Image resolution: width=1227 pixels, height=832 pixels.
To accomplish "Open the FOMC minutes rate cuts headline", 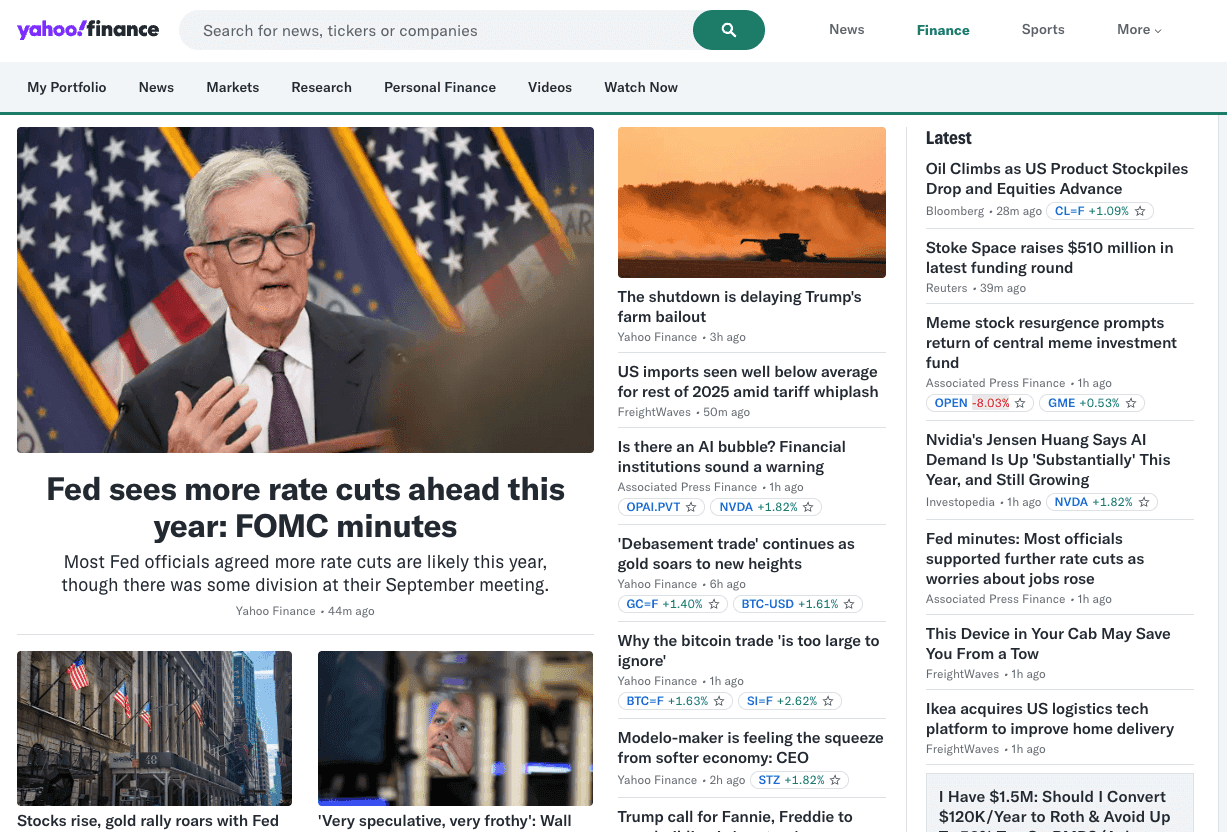I will click(x=305, y=505).
